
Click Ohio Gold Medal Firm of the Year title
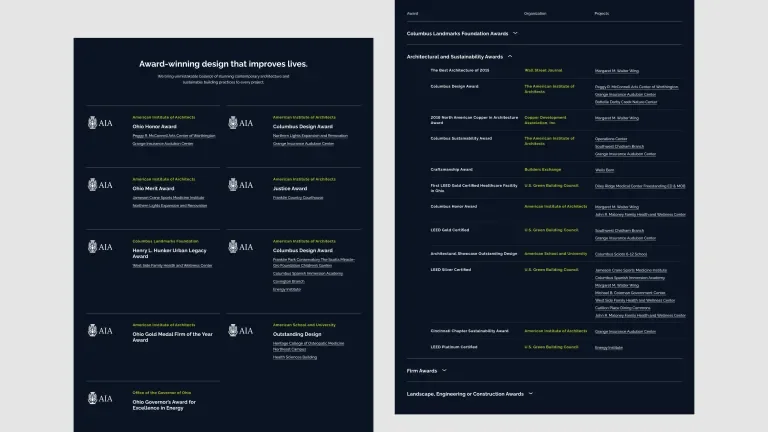pyautogui.click(x=172, y=337)
